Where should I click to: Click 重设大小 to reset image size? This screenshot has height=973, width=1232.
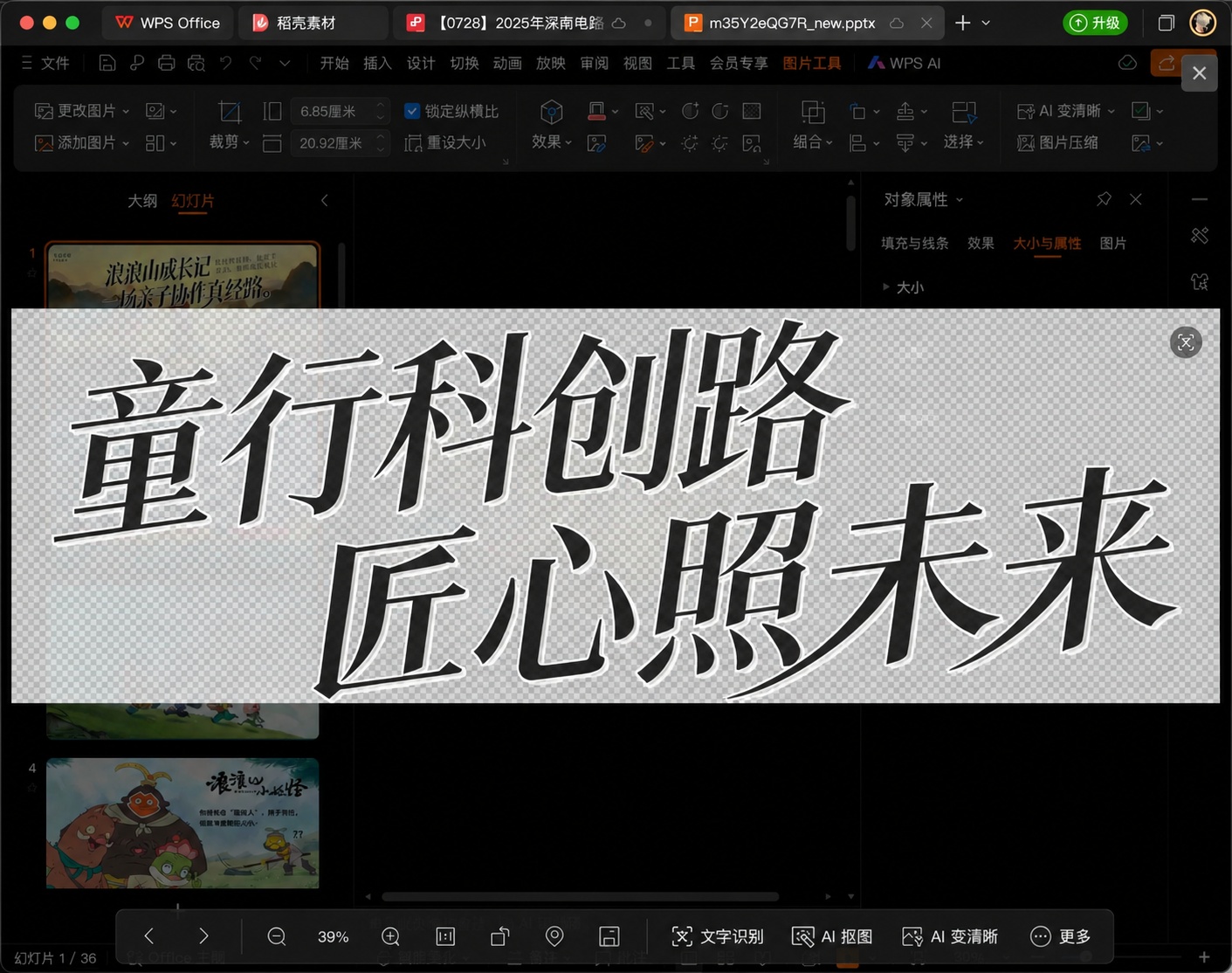point(445,142)
